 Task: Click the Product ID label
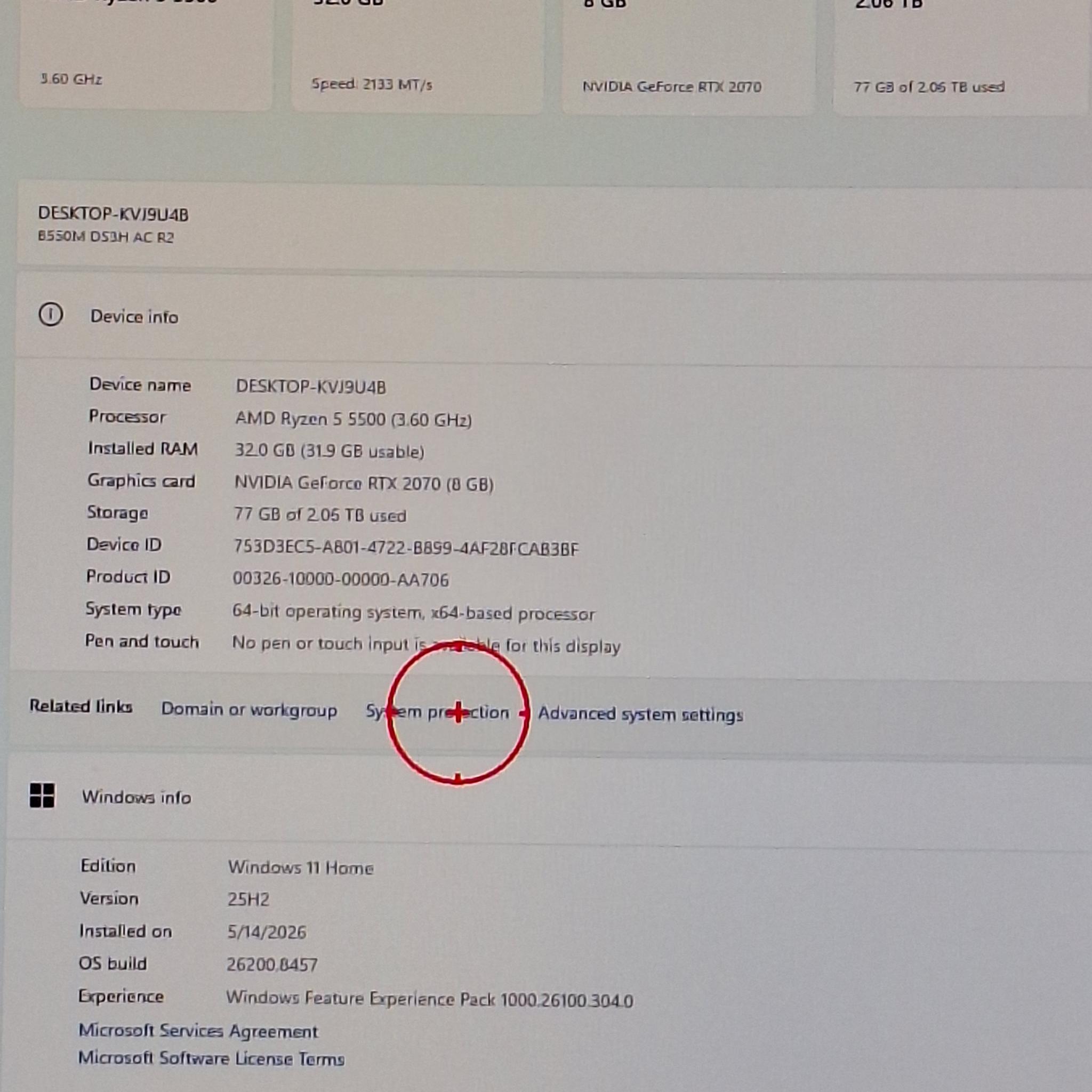tap(128, 576)
